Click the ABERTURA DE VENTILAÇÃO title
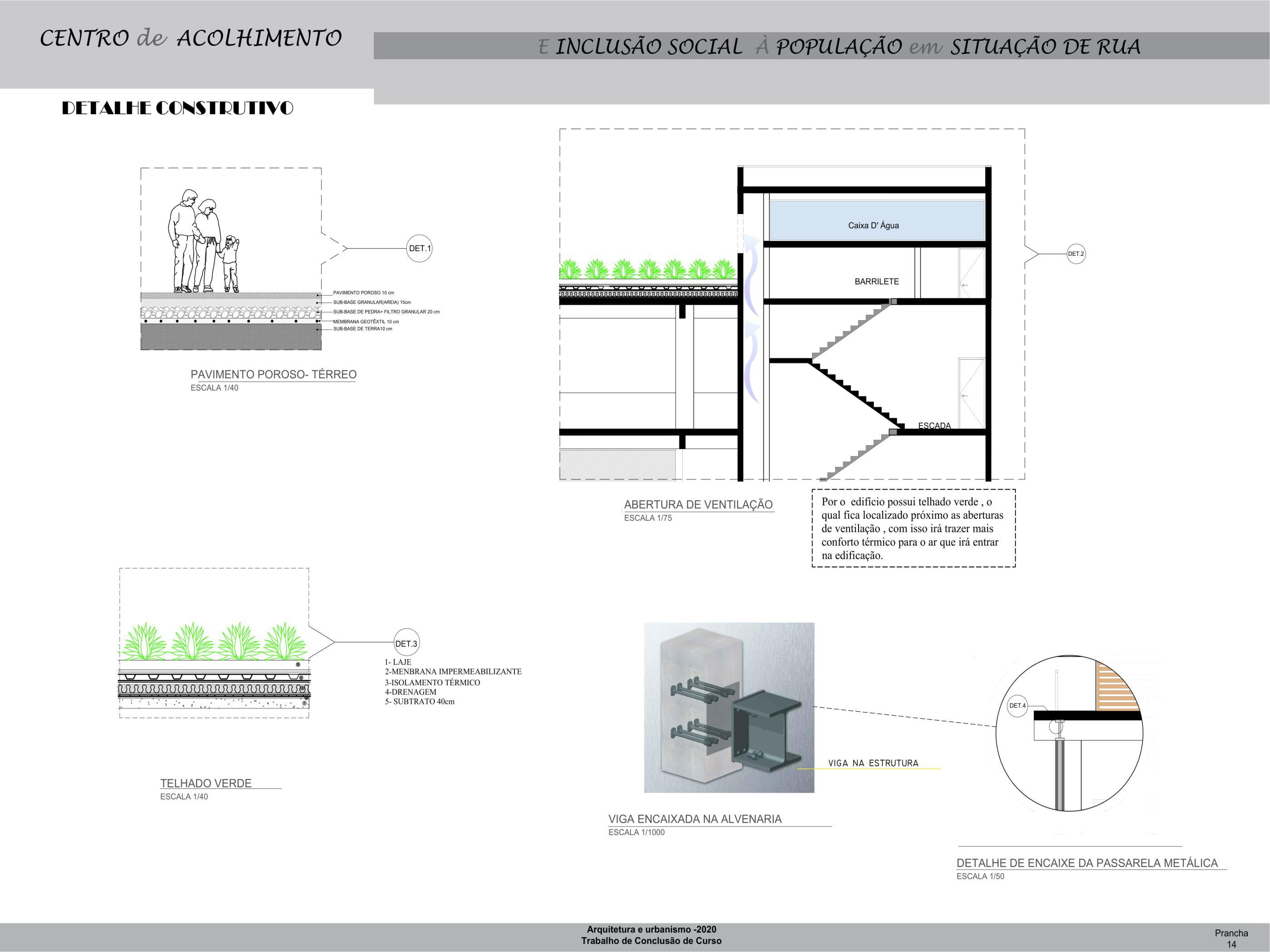This screenshot has width=1270, height=952. 698,505
